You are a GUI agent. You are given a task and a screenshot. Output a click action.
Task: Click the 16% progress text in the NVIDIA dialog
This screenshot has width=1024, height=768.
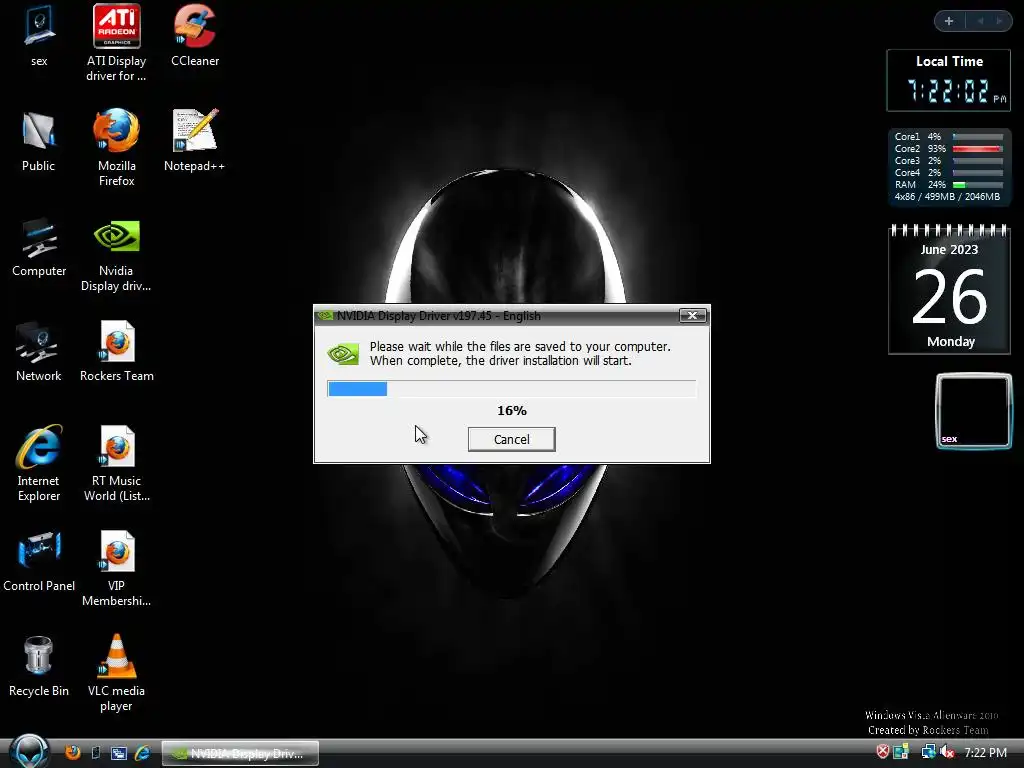tap(511, 411)
